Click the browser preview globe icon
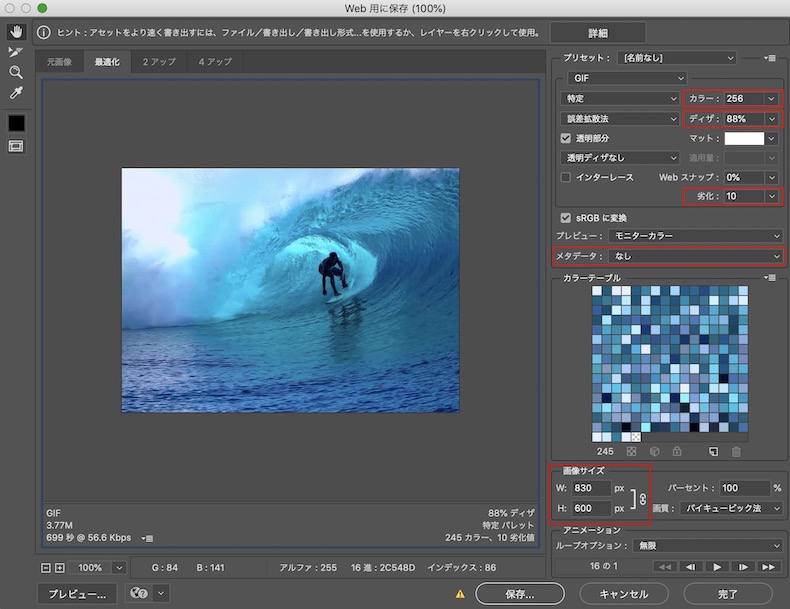This screenshot has height=609, width=790. tap(139, 593)
